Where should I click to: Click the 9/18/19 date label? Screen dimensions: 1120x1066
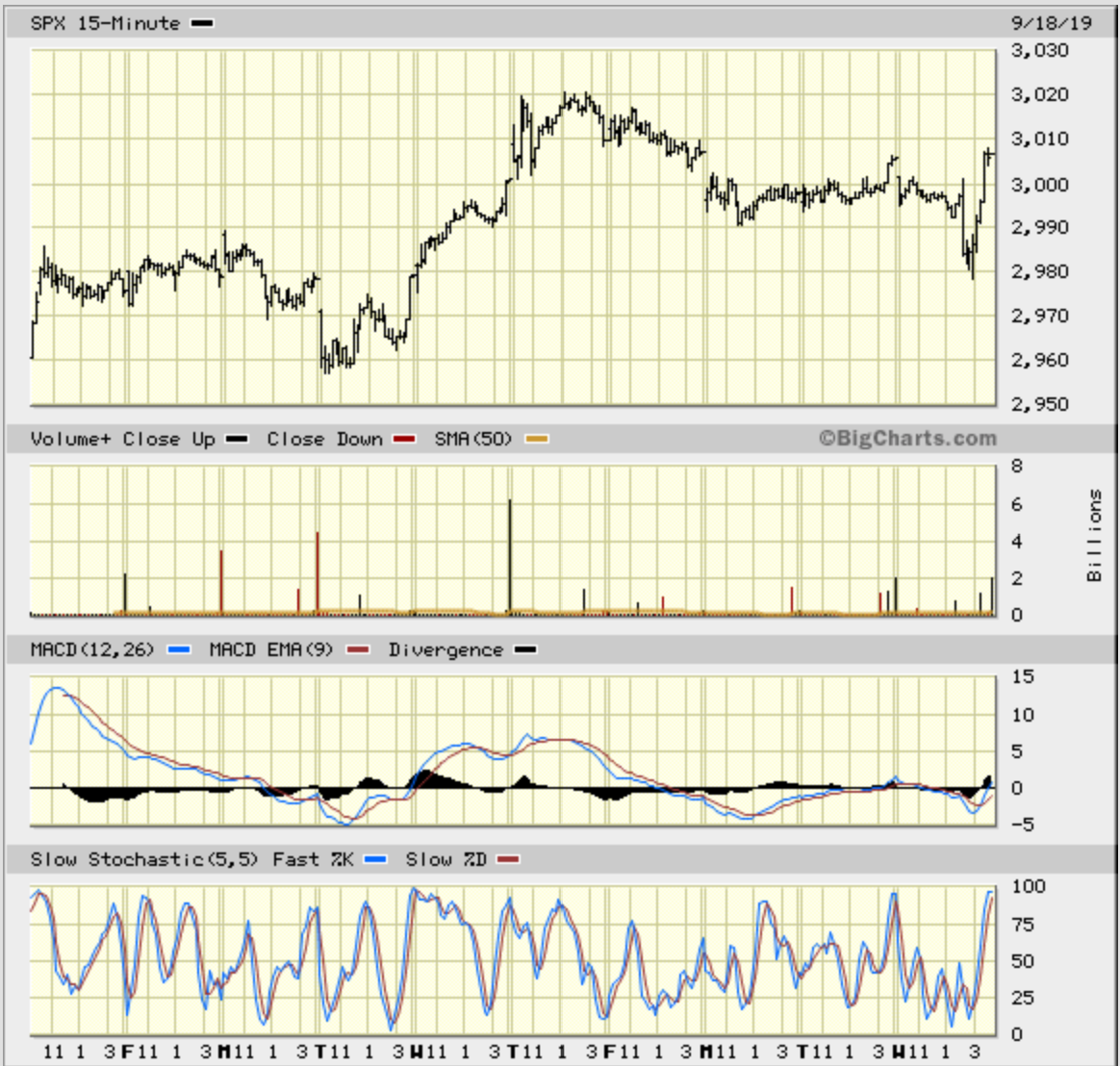pos(1052,23)
